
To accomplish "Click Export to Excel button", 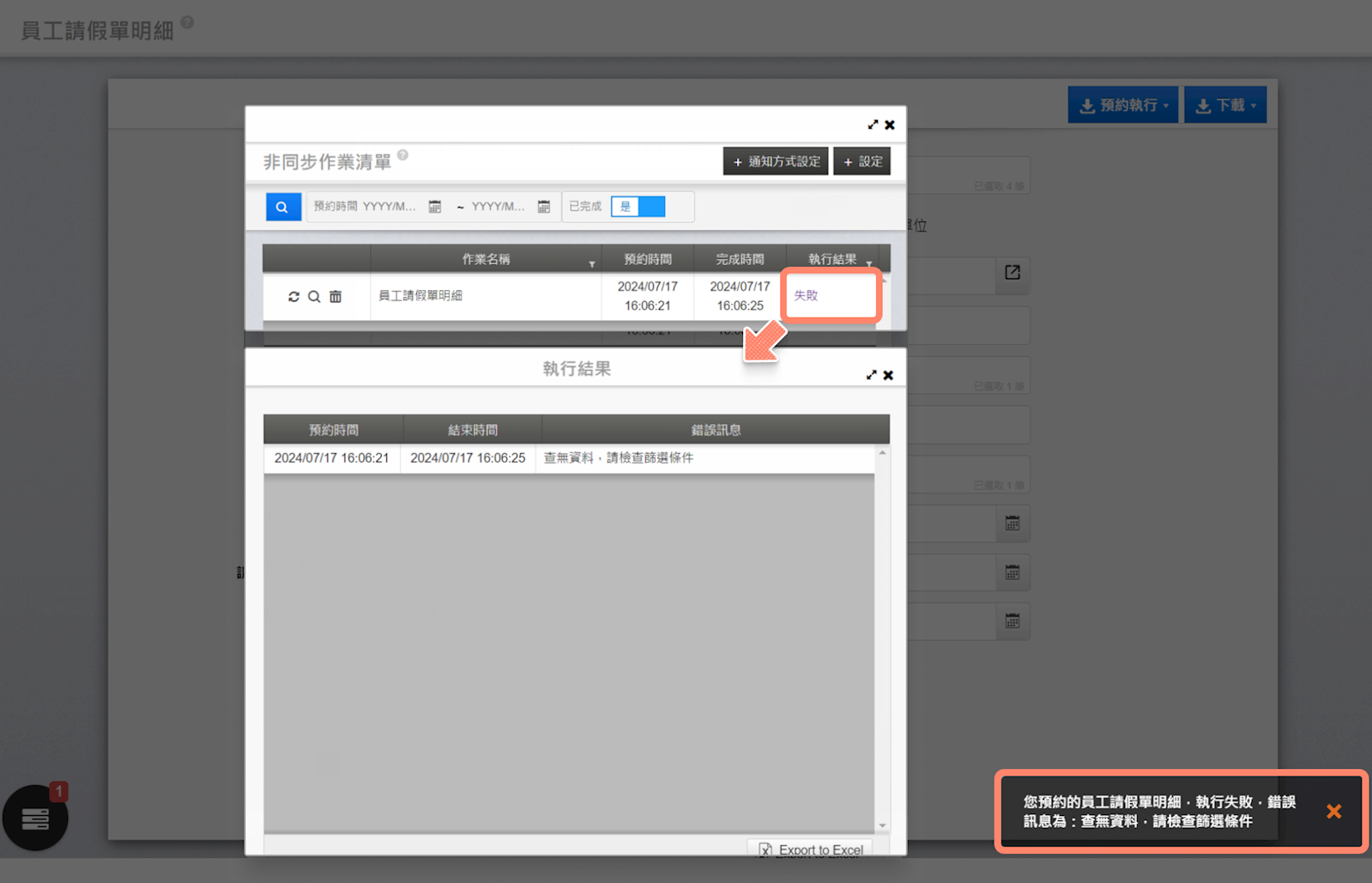I will (811, 850).
